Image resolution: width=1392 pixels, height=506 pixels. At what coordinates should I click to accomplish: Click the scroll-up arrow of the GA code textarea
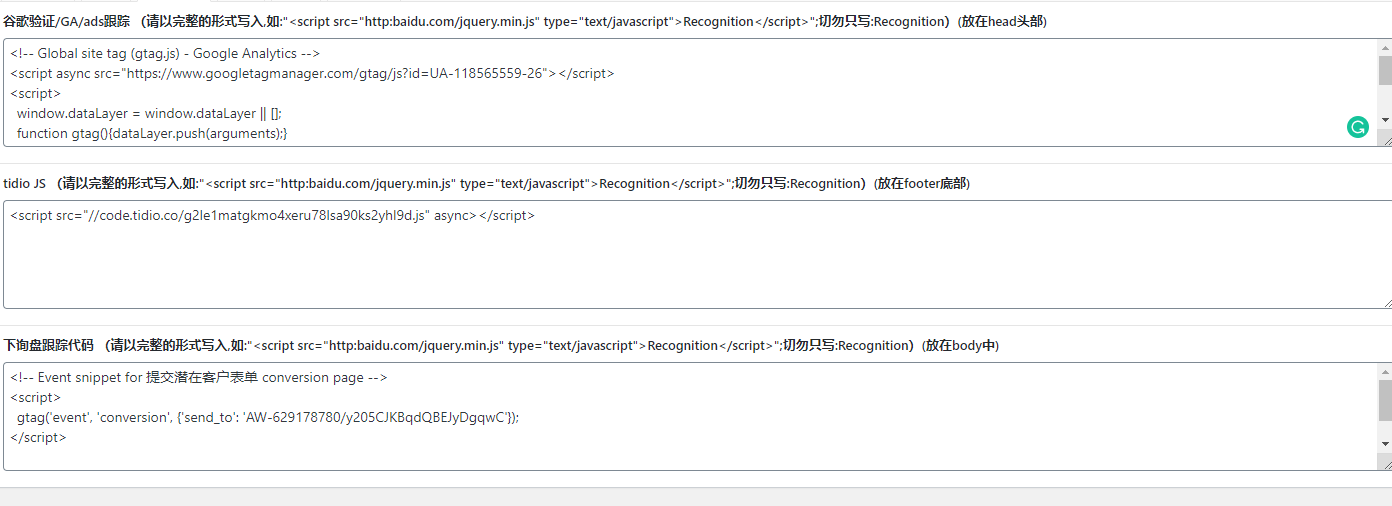(1385, 47)
